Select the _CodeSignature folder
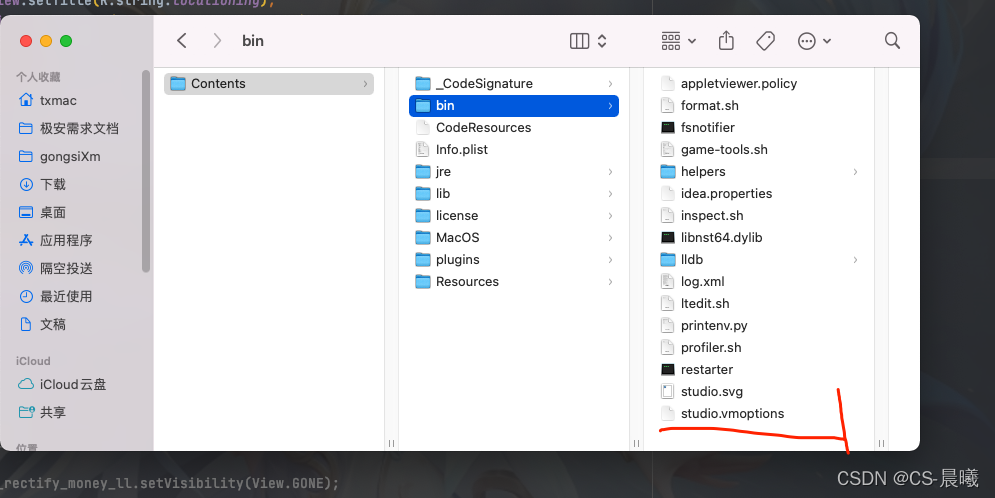Image resolution: width=995 pixels, height=498 pixels. pyautogui.click(x=514, y=84)
